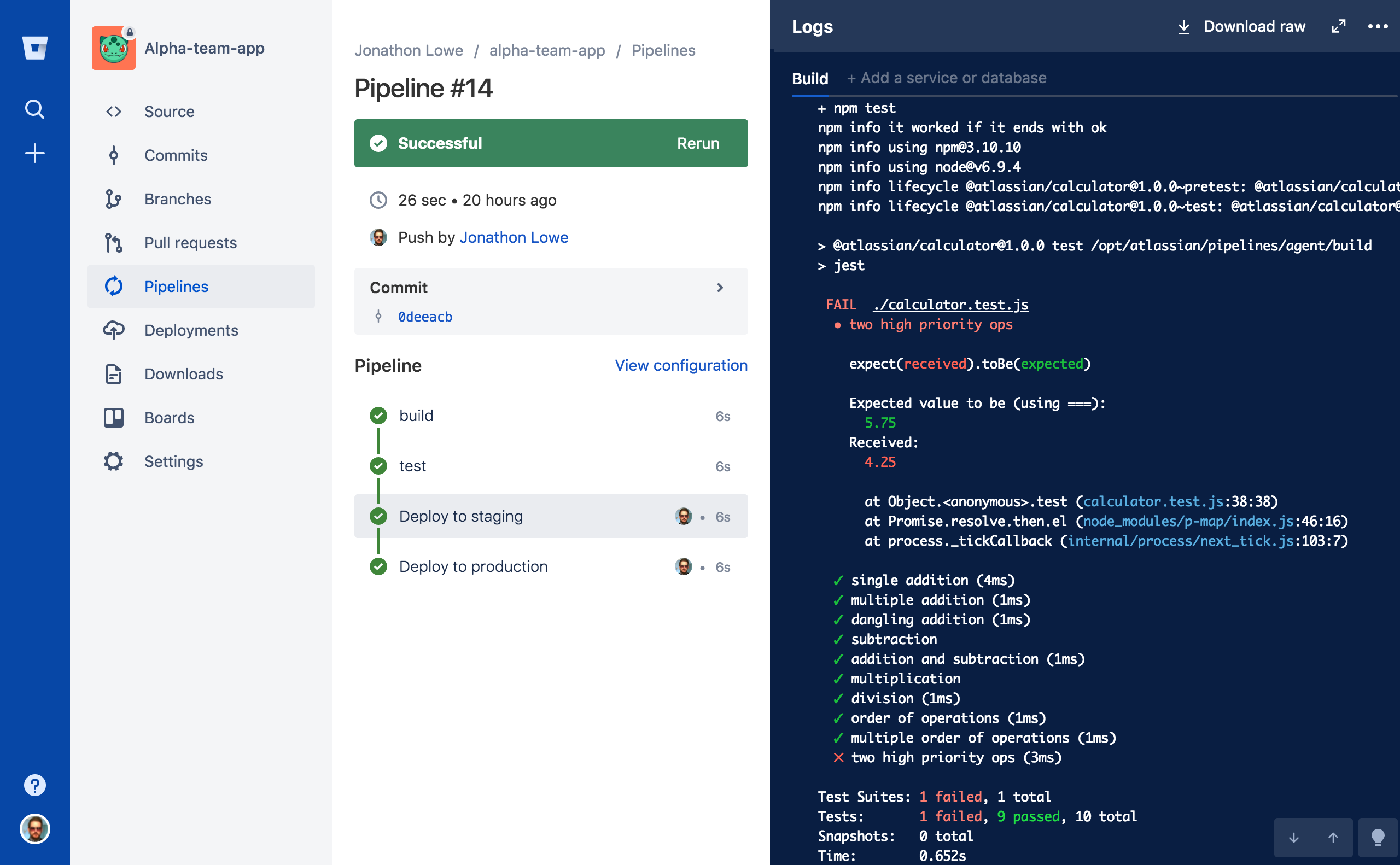Click the Source icon in sidebar
This screenshot has width=1400, height=865.
pos(113,111)
